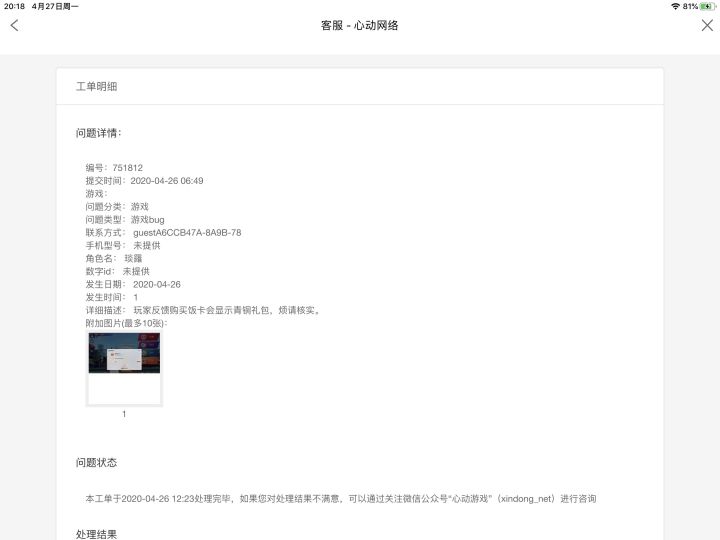The height and width of the screenshot is (540, 720).
Task: Select the page title 客服 - 心动网络
Action: [360, 25]
